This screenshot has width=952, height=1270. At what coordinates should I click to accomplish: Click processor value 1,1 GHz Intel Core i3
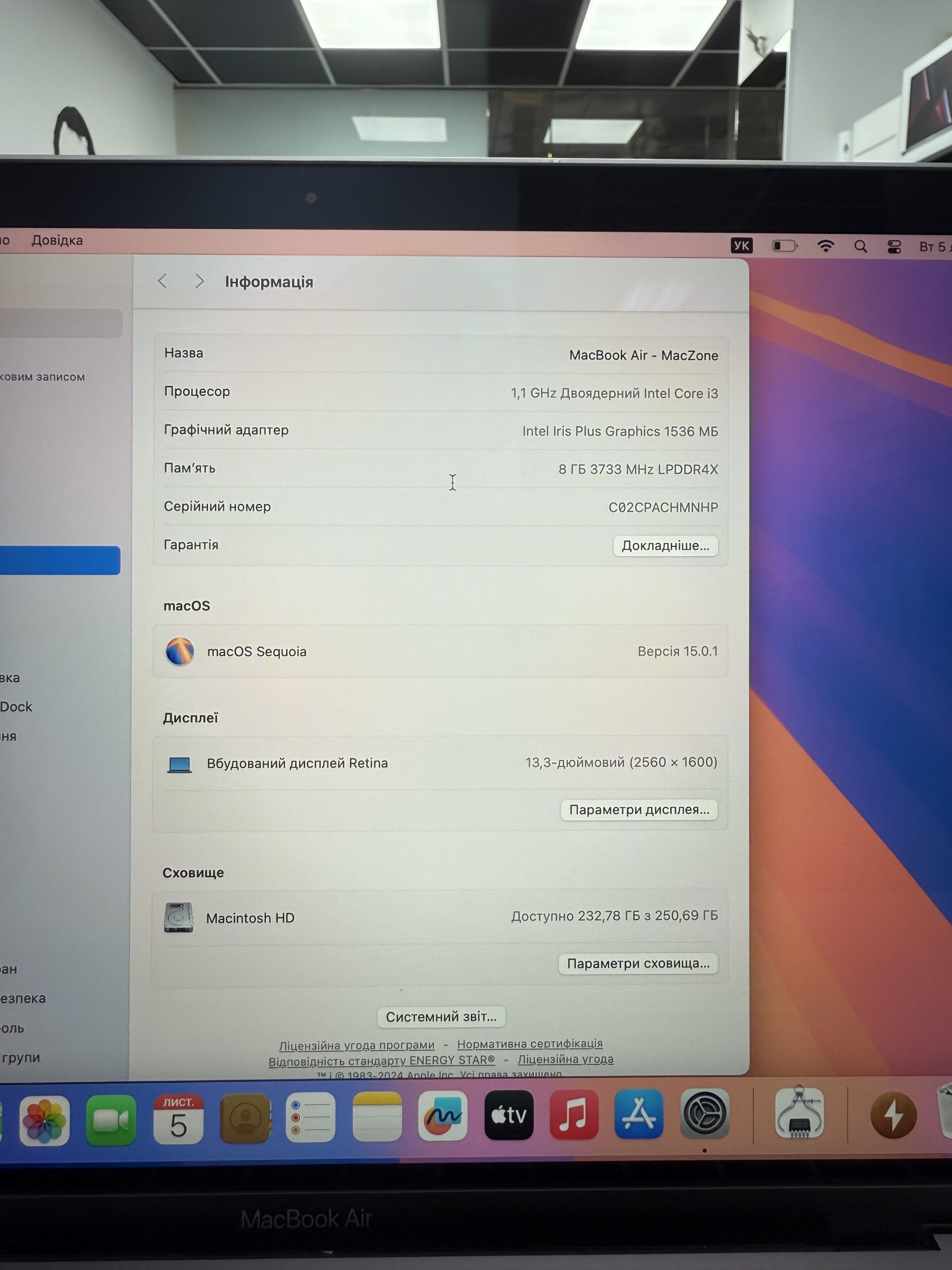[x=614, y=393]
